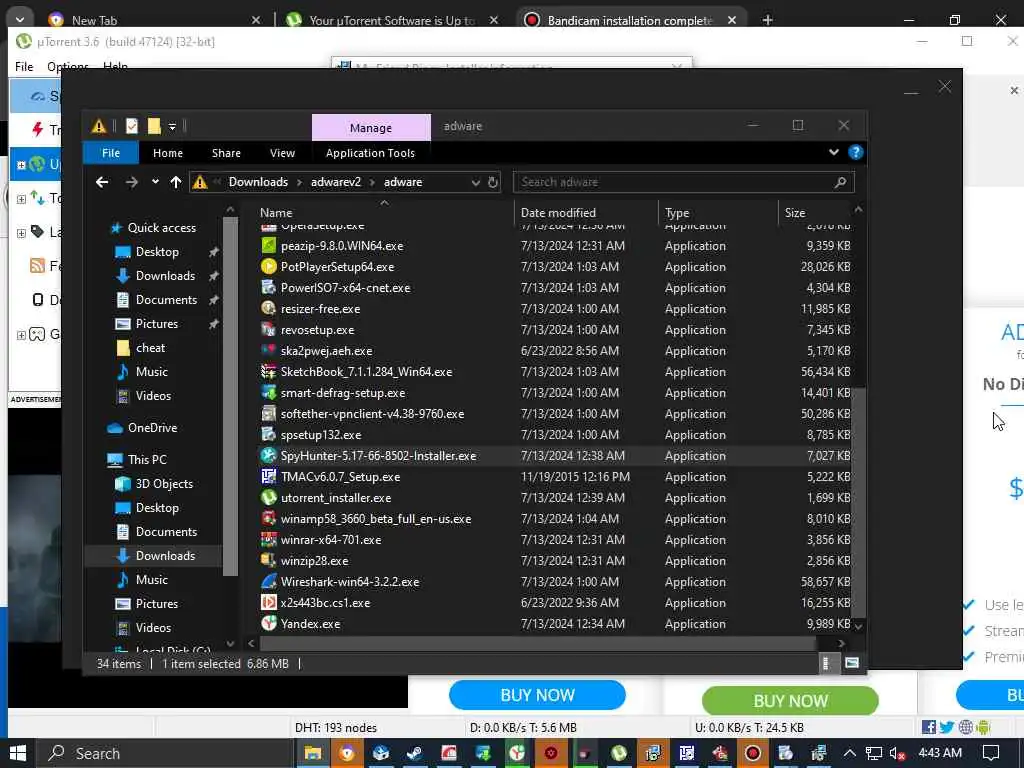Select smart-defrag-setup.exe icon
The height and width of the screenshot is (768, 1024).
[268, 392]
